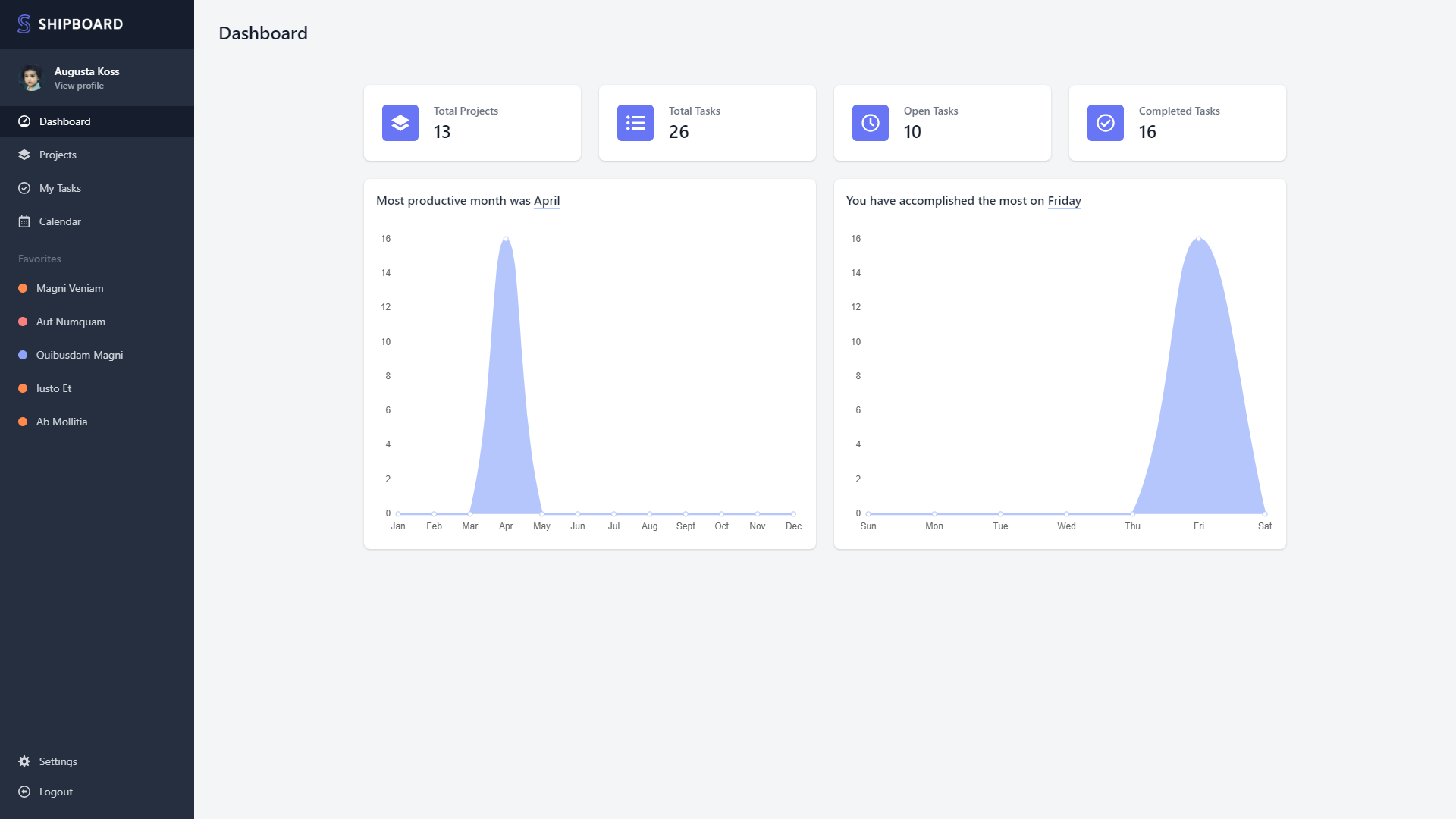The height and width of the screenshot is (819, 1456).
Task: Click the Friday peak data point
Action: 1199,239
